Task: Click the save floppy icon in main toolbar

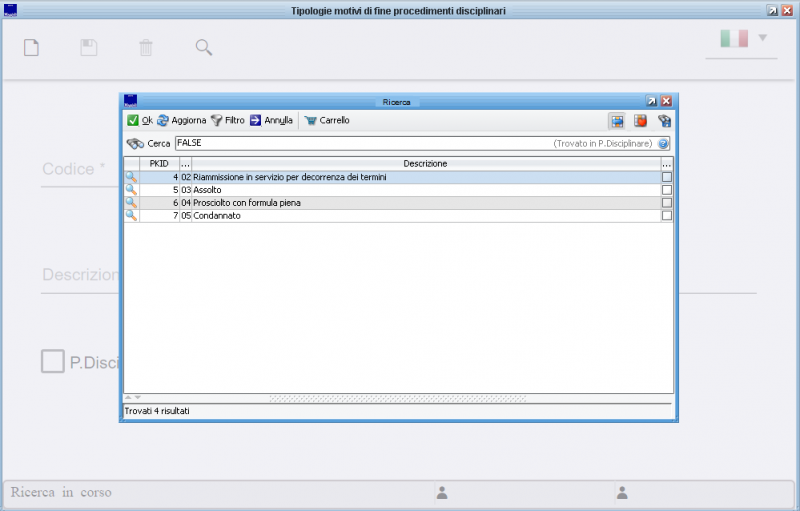Action: pyautogui.click(x=89, y=47)
